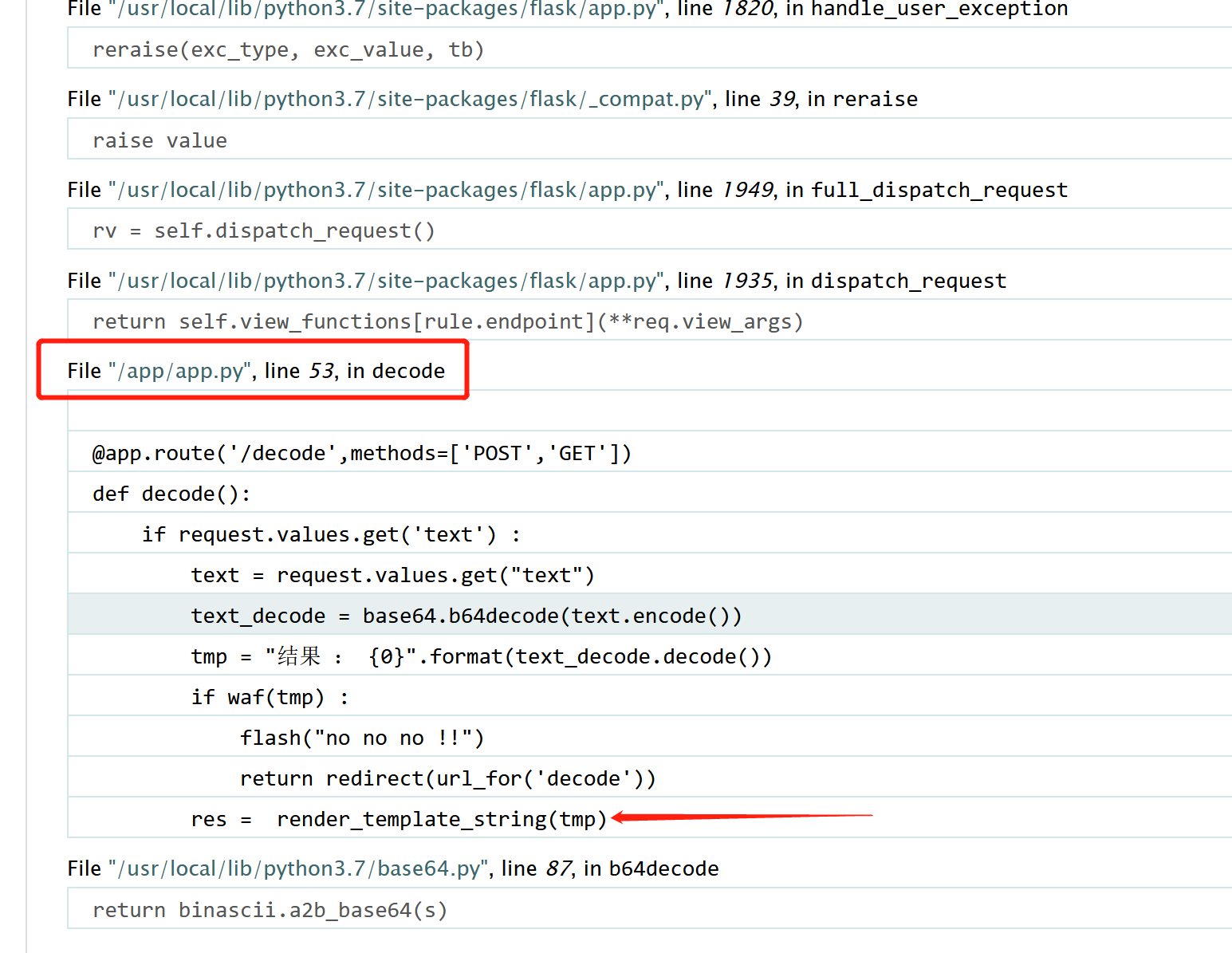Click the 'res = render_template_string(tmp)' line

[x=650, y=819]
